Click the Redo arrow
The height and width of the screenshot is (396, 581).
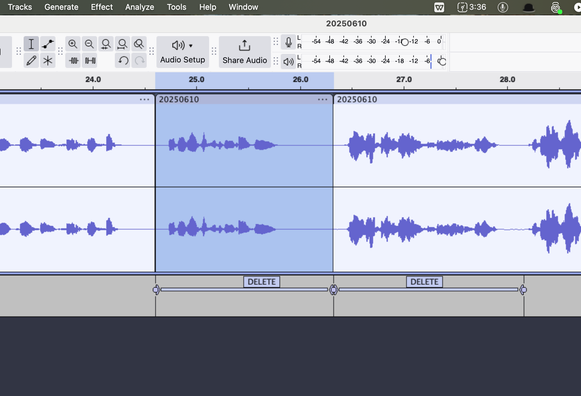point(139,60)
